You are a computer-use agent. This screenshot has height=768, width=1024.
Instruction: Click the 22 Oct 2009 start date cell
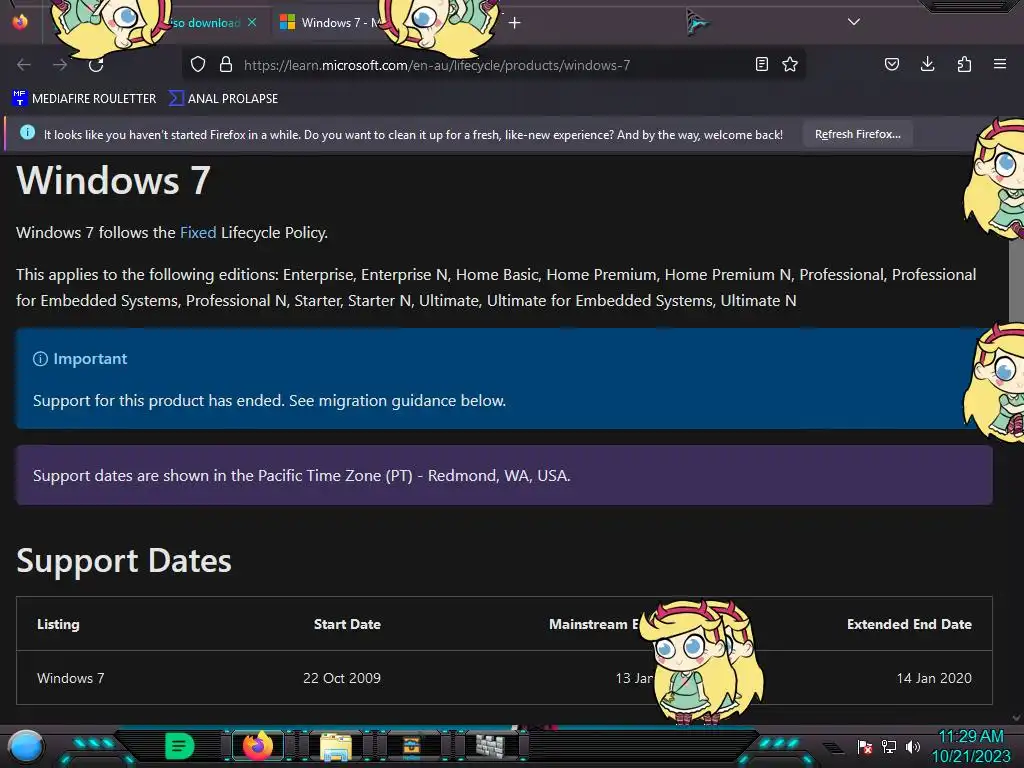[x=342, y=678]
